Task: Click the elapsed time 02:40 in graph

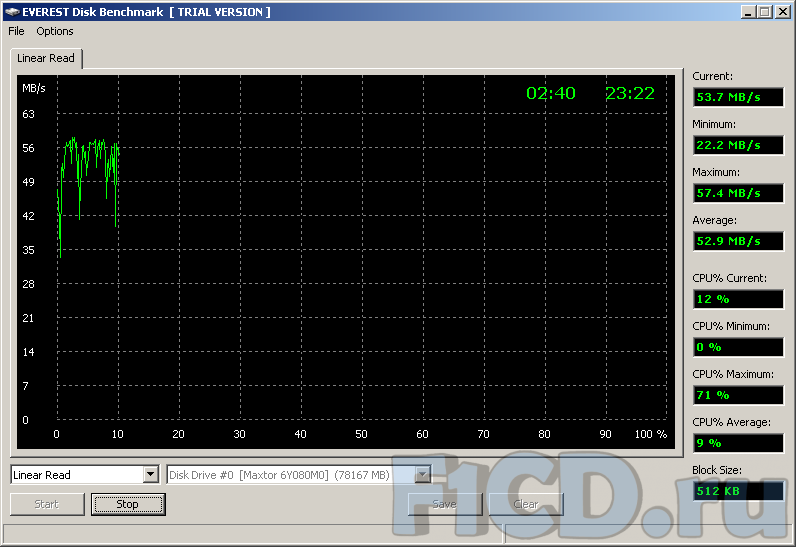Action: (551, 93)
